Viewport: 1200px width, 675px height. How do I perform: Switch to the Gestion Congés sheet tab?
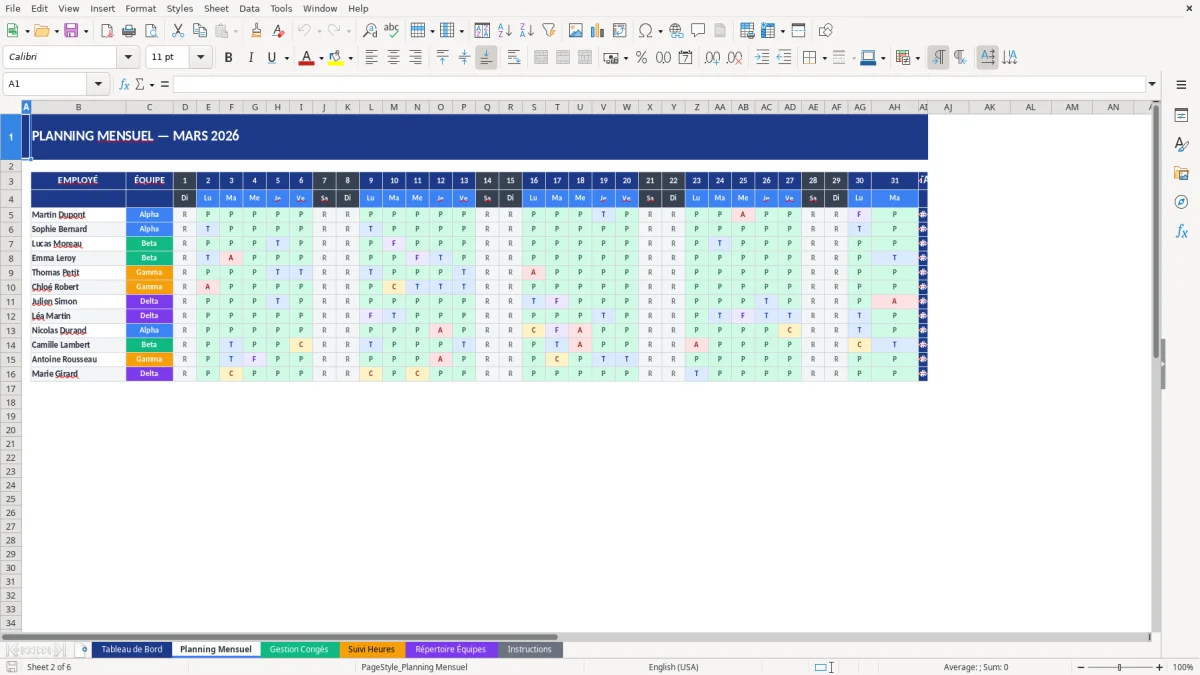(300, 649)
